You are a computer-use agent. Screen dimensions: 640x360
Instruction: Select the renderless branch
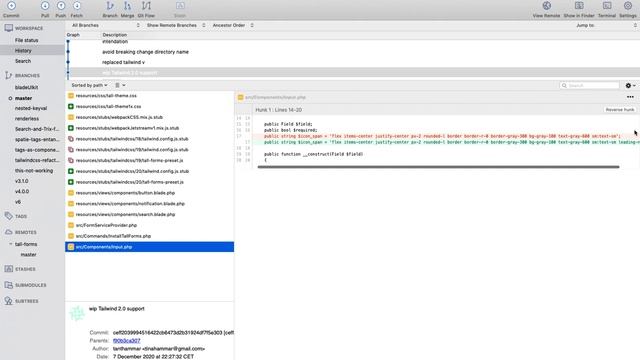(27, 119)
